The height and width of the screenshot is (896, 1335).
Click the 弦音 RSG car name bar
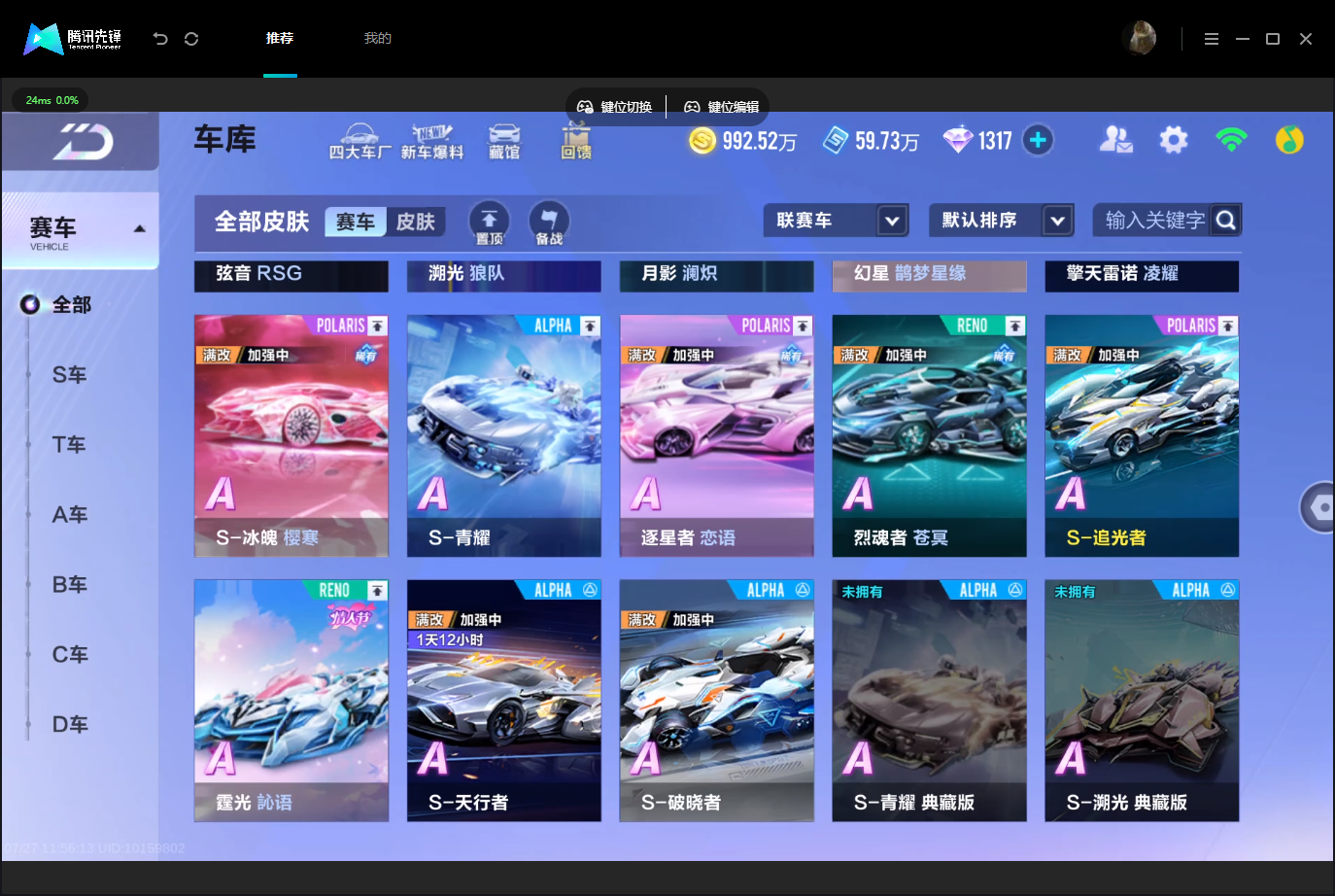[291, 275]
